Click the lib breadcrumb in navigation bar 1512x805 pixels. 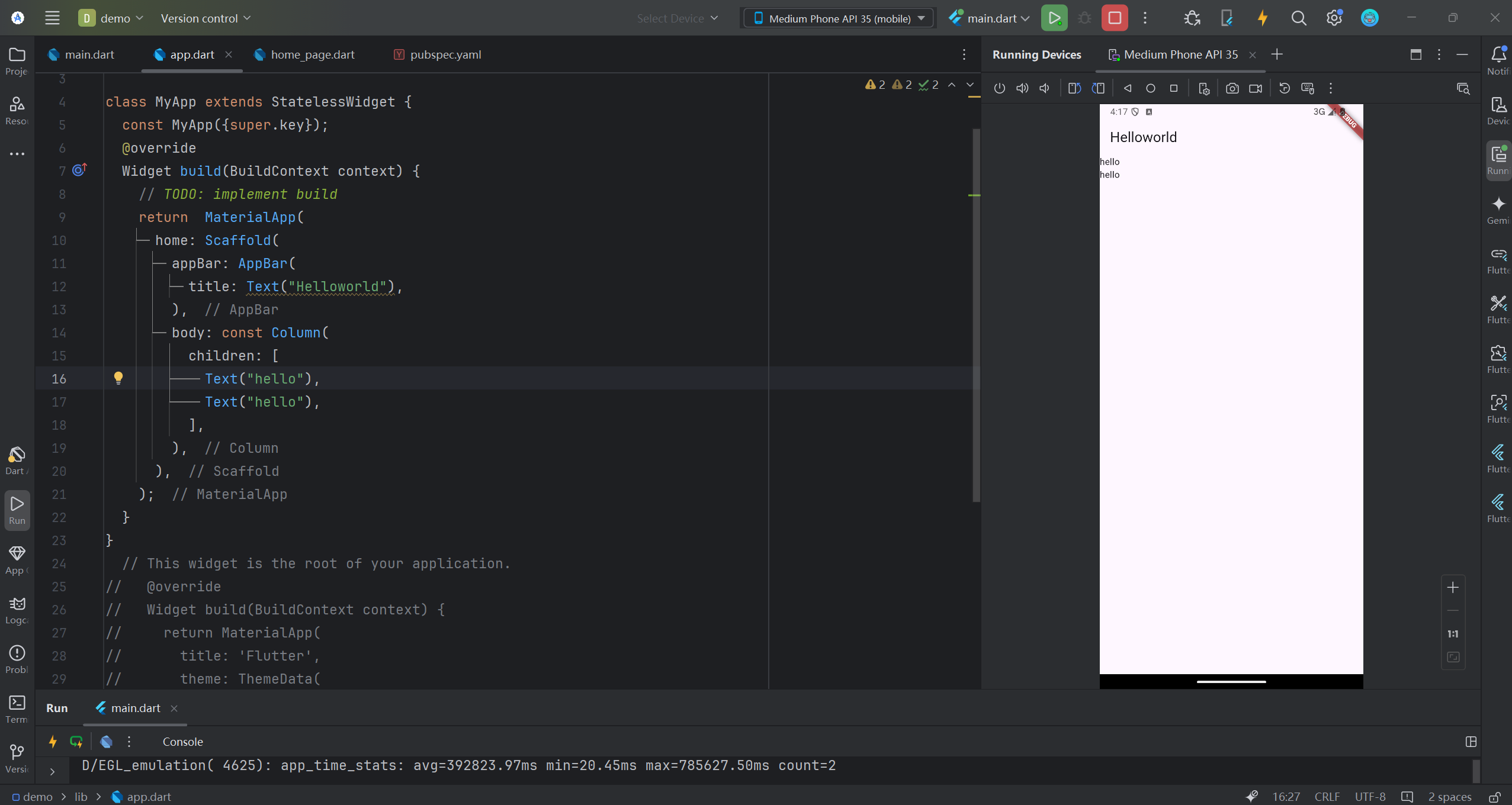81,797
